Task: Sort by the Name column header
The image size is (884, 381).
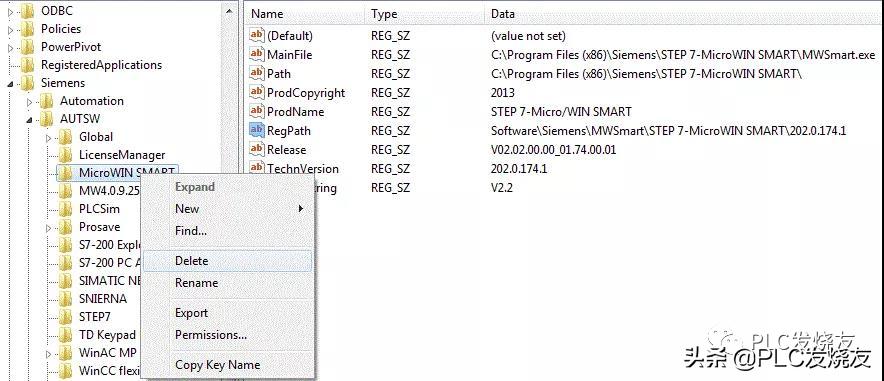Action: 305,14
